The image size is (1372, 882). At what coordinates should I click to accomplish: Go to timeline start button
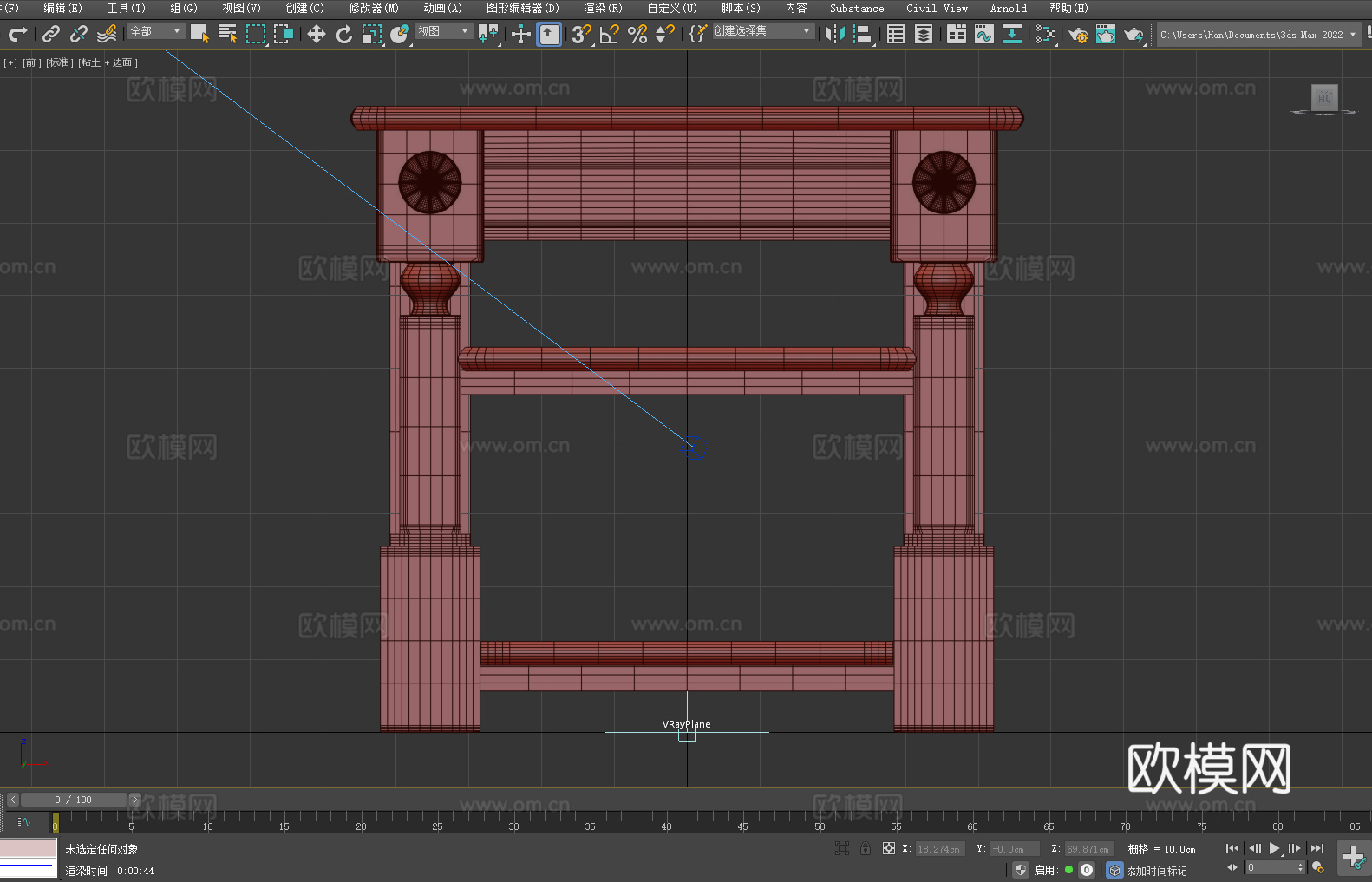point(1232,848)
